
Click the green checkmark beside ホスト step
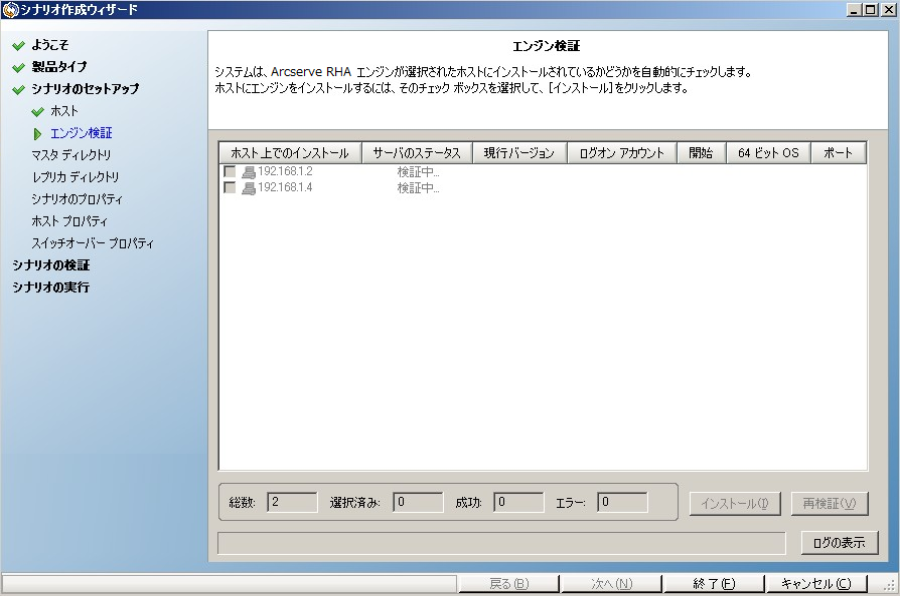tap(38, 111)
